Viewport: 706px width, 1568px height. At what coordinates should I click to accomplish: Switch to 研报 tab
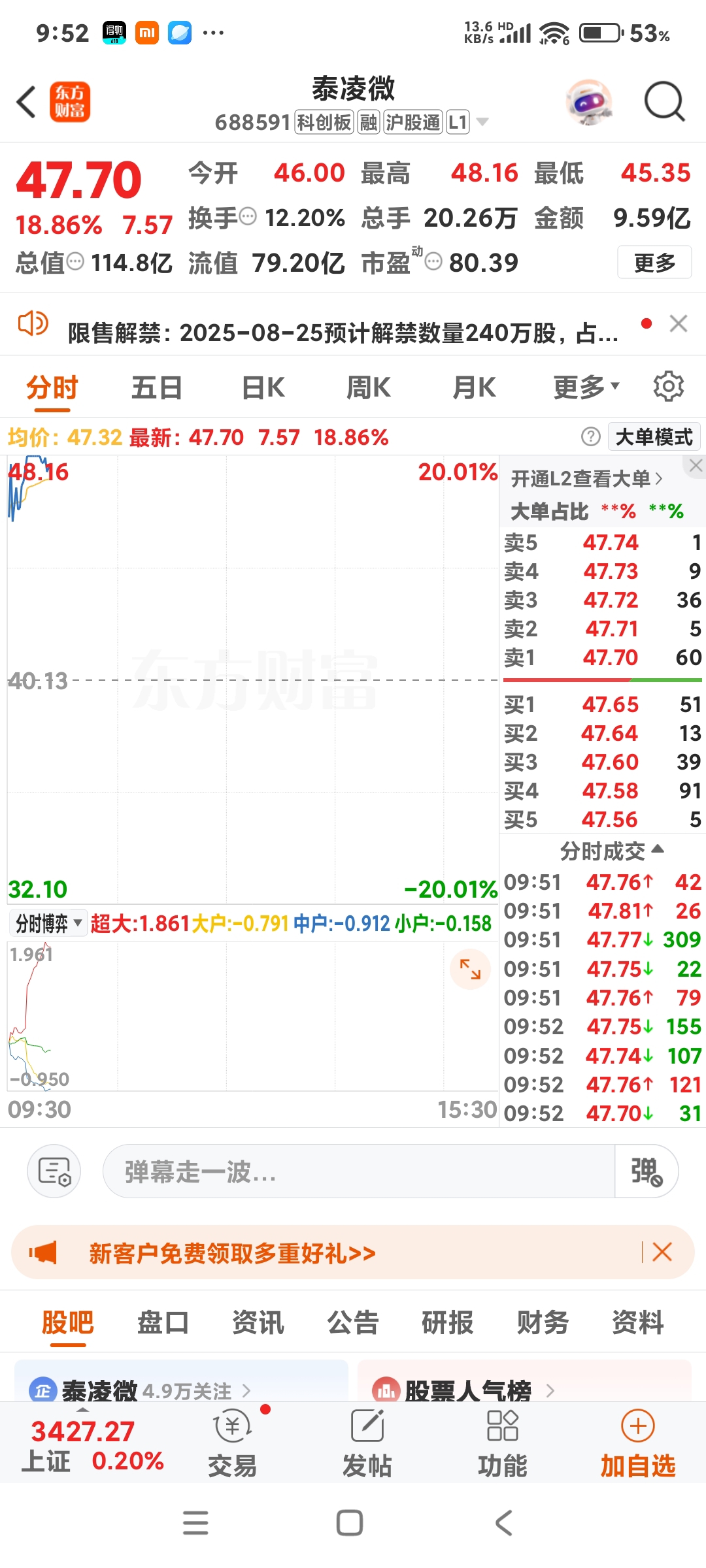pyautogui.click(x=448, y=1322)
